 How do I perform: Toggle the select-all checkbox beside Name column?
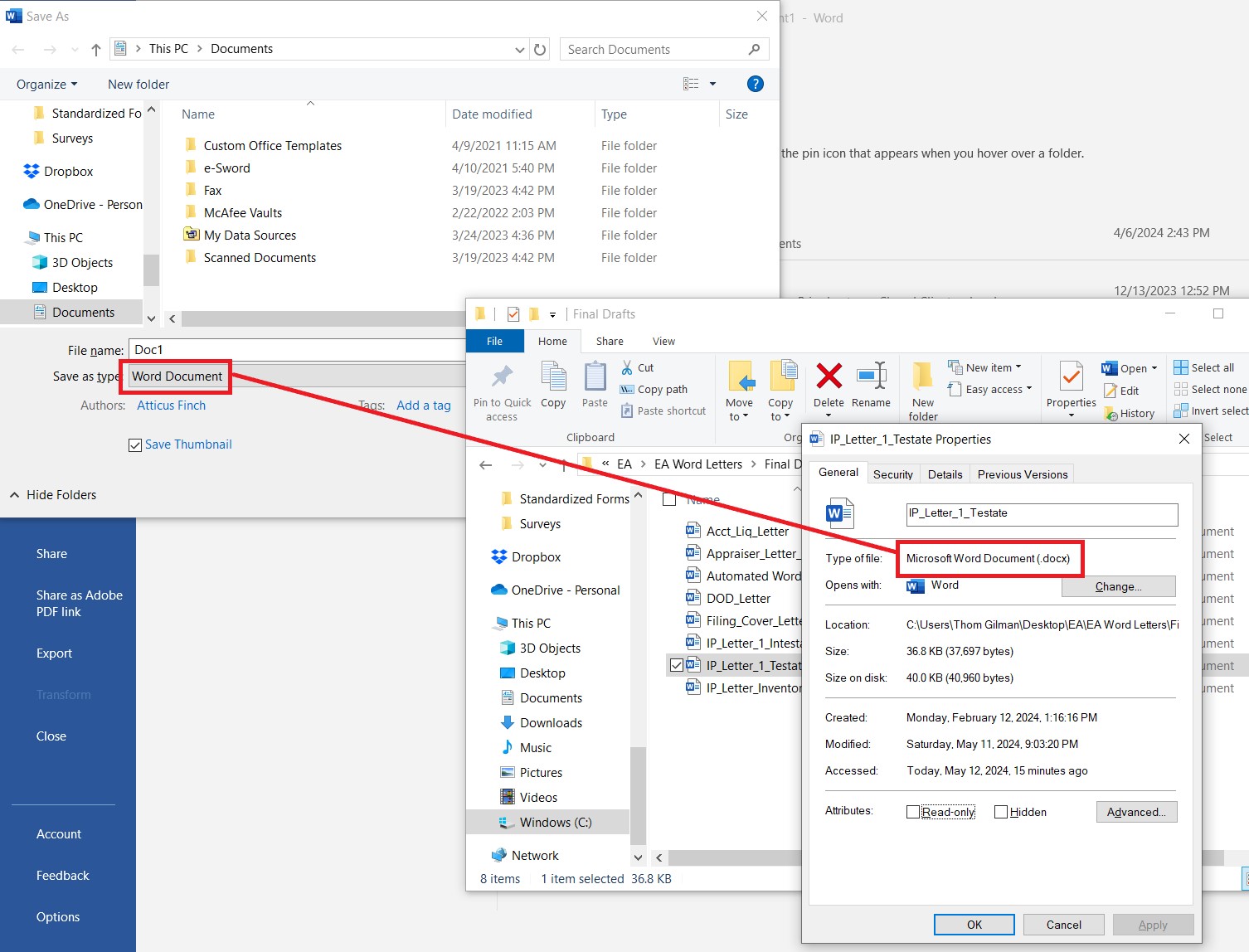point(669,499)
